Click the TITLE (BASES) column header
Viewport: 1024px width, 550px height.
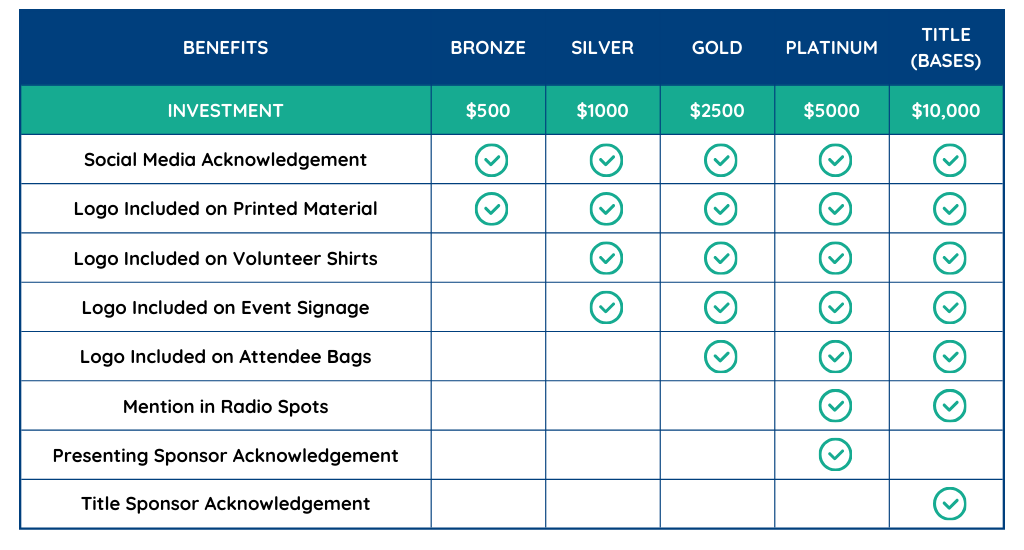pos(946,48)
